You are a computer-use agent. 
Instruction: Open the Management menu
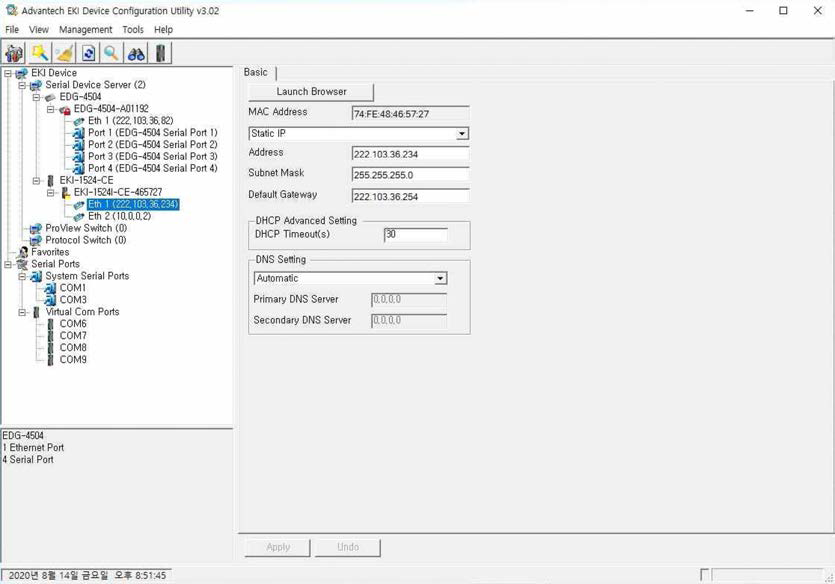click(85, 30)
